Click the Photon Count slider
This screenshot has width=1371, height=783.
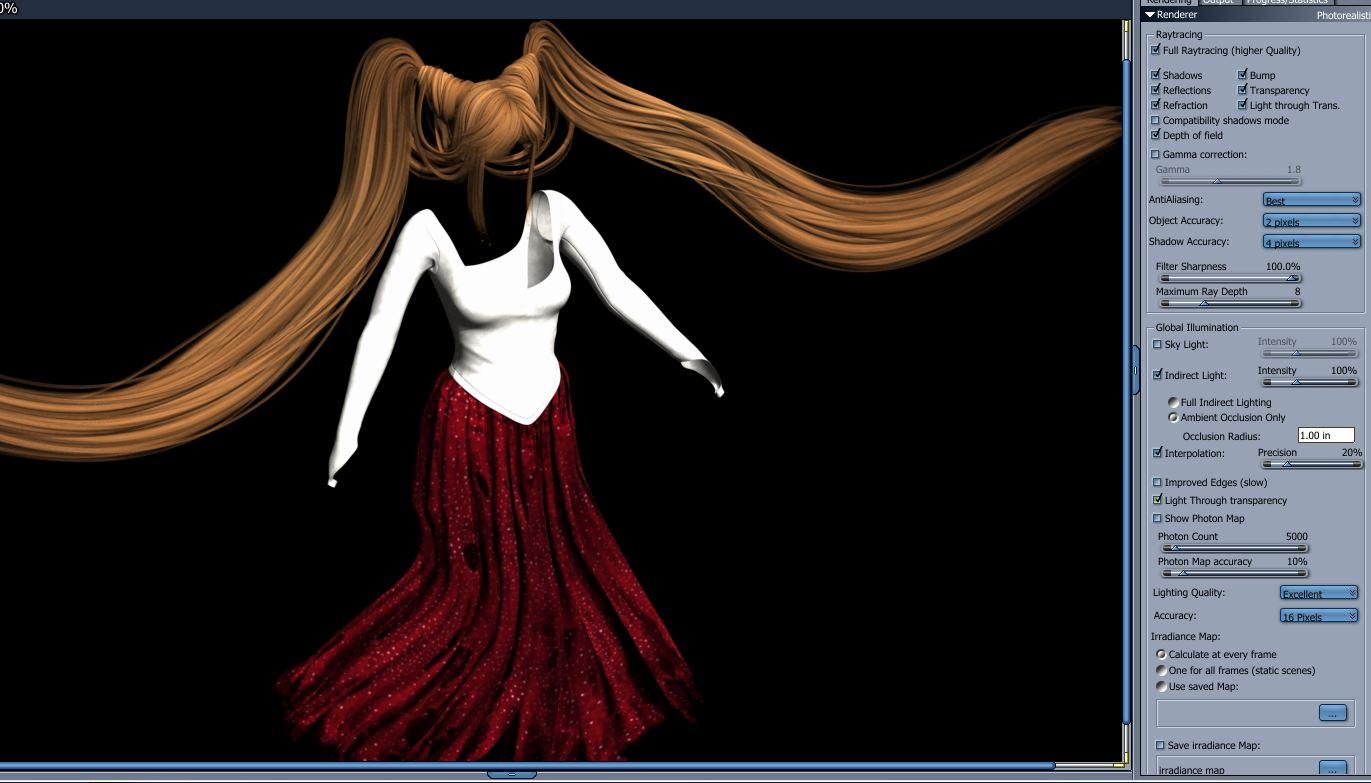[x=1234, y=548]
